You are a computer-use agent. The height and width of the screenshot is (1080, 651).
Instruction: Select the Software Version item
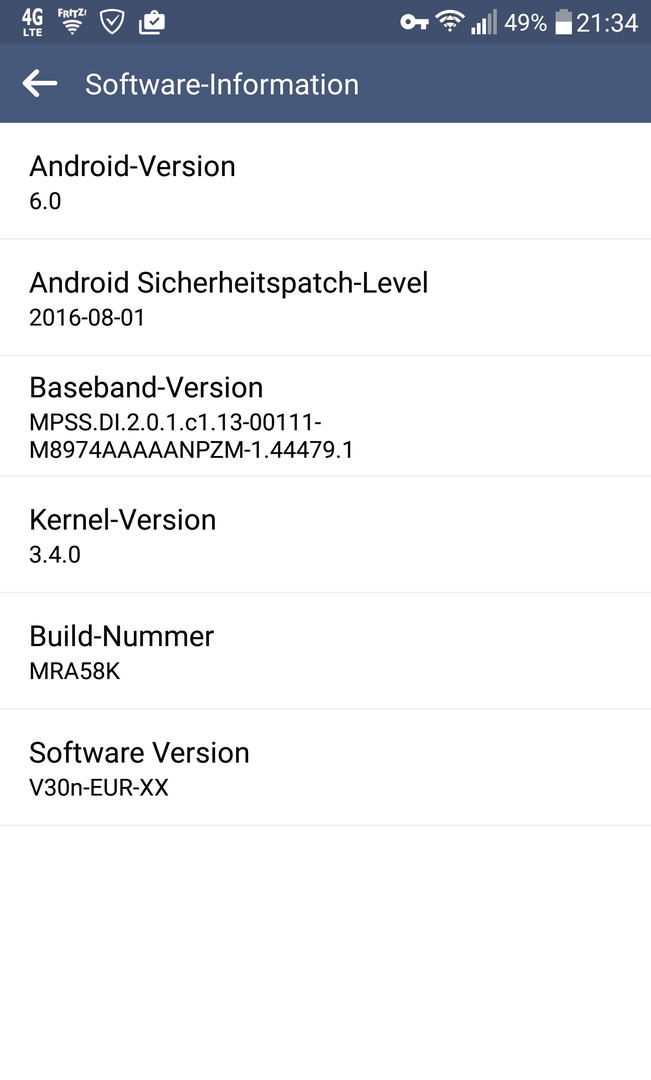(x=325, y=767)
